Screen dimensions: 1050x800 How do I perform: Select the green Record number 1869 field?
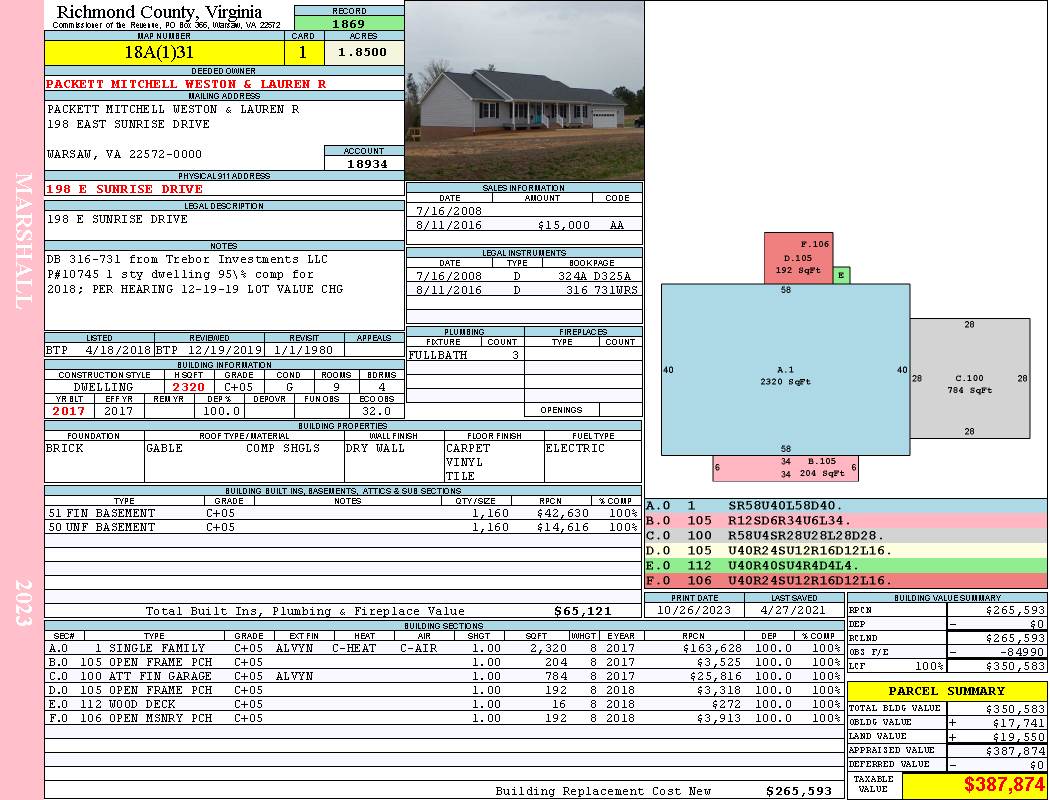click(349, 23)
